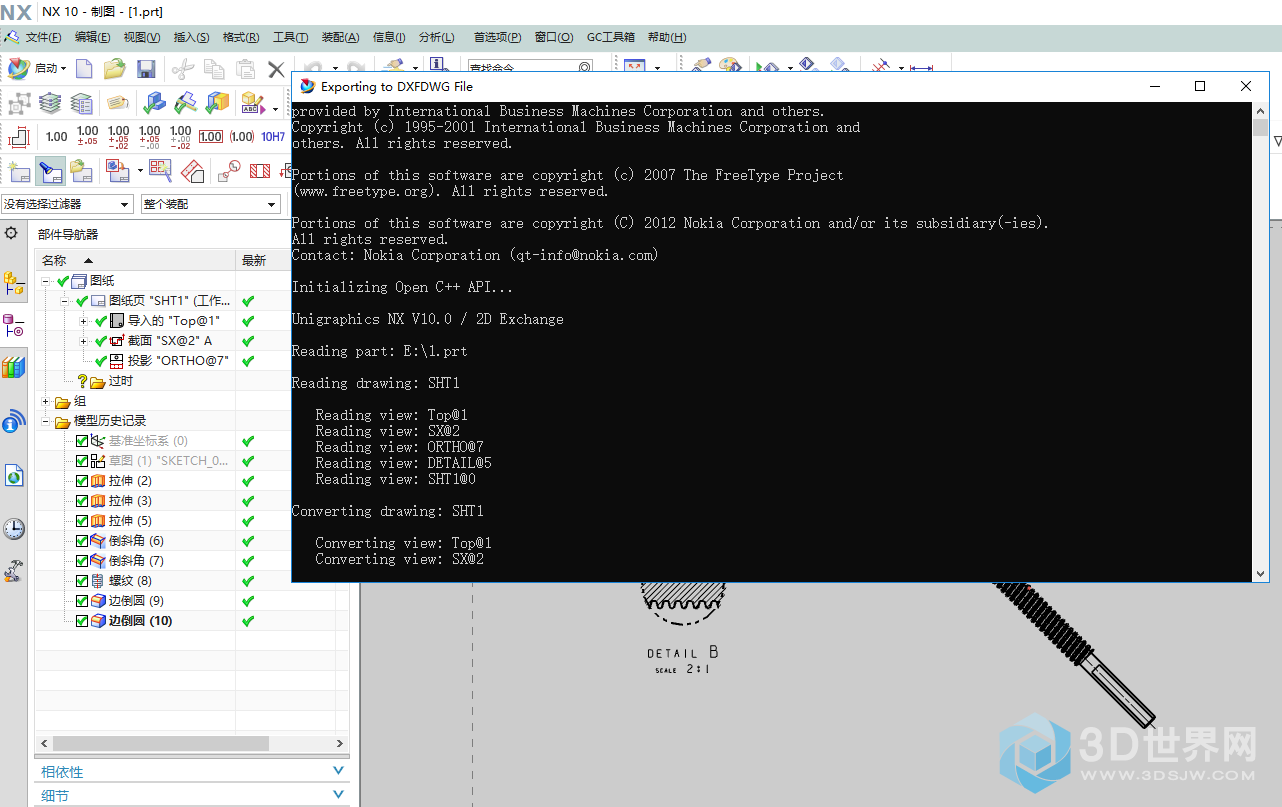
Task: Open the GC工具箱 menu
Action: [x=610, y=37]
